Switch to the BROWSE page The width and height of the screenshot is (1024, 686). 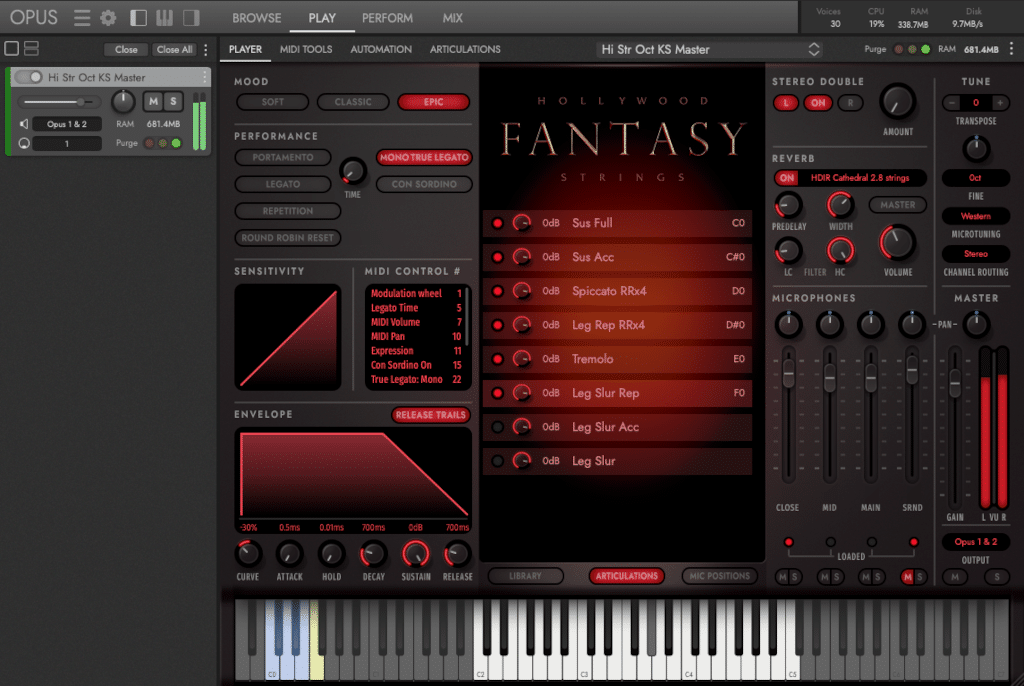click(x=257, y=18)
